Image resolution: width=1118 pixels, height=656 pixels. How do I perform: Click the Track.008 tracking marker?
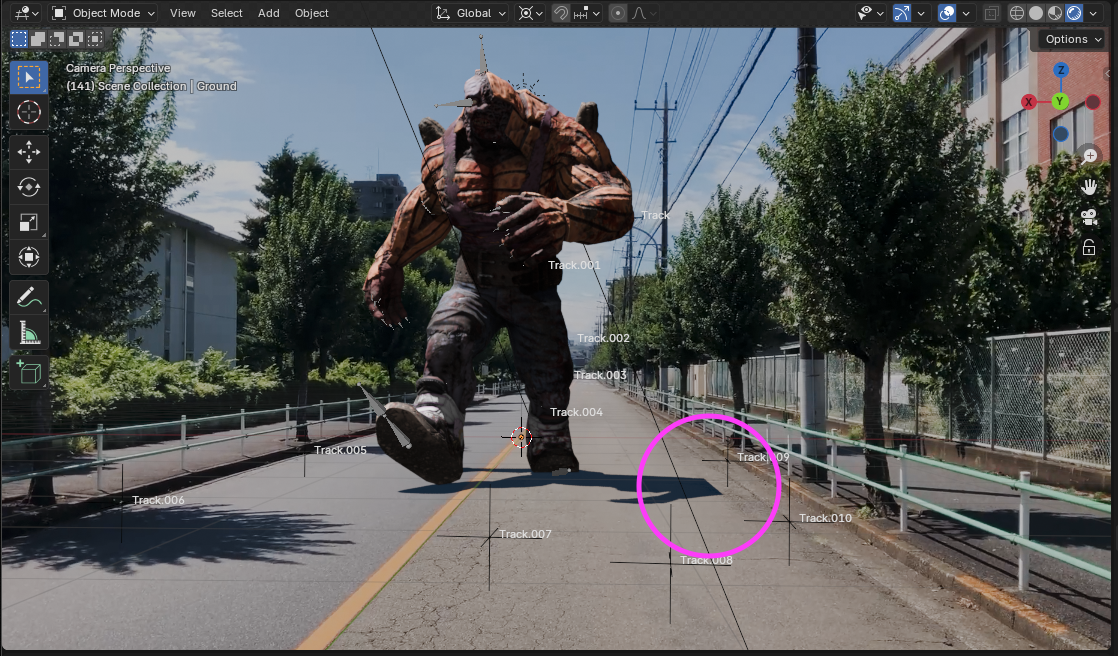(x=670, y=563)
